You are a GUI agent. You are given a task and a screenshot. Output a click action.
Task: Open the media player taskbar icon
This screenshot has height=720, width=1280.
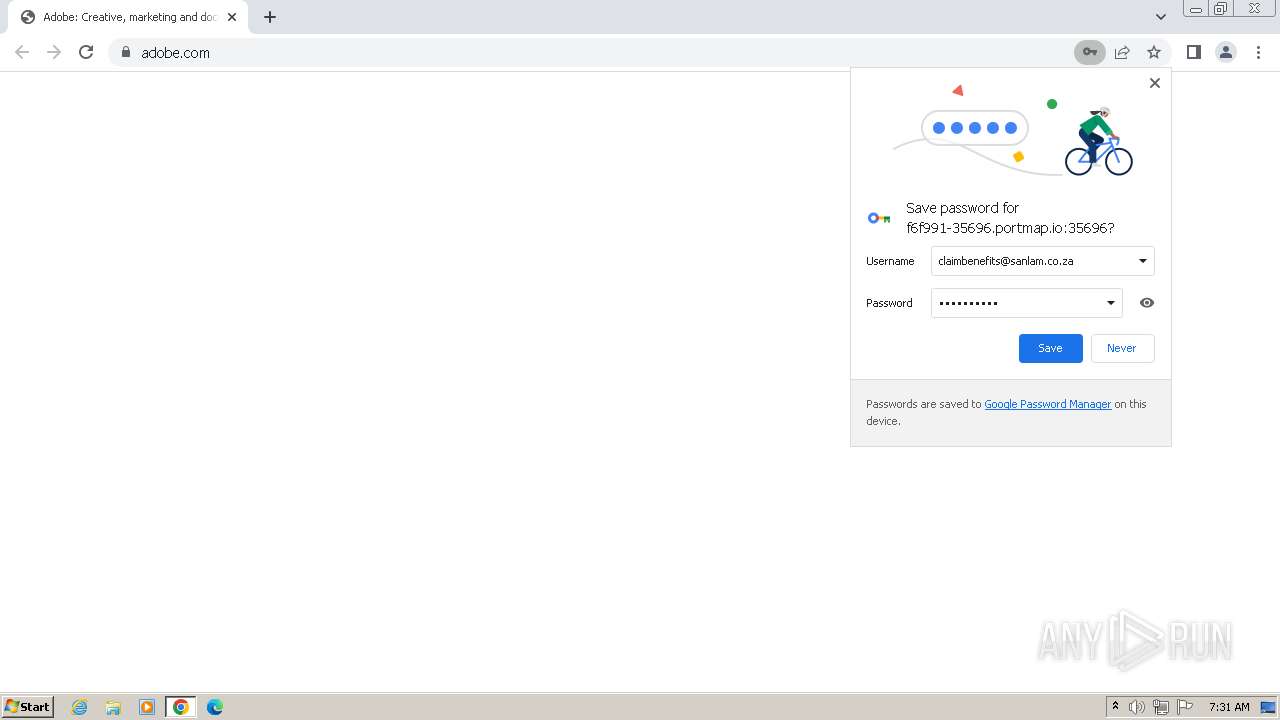point(147,707)
